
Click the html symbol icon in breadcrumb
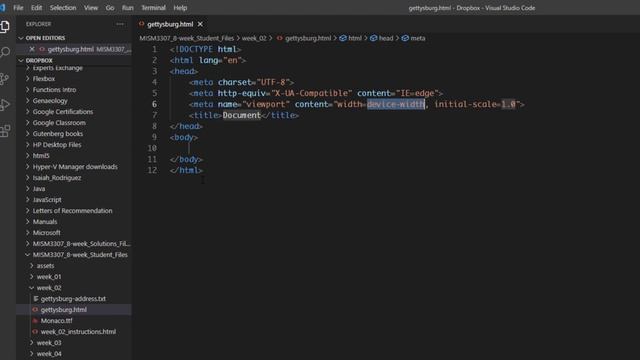pyautogui.click(x=343, y=38)
